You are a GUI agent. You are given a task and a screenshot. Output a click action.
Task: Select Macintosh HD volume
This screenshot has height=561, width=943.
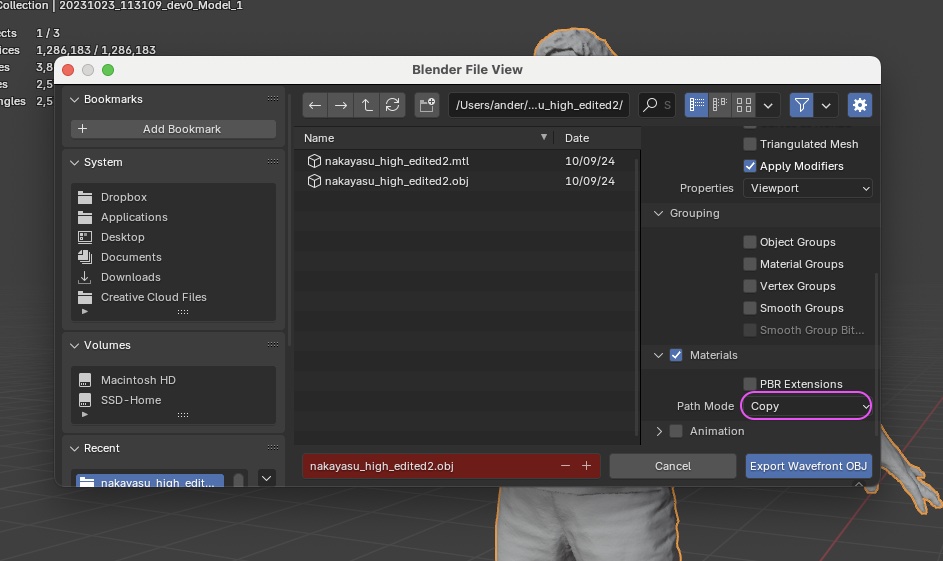click(x=138, y=380)
